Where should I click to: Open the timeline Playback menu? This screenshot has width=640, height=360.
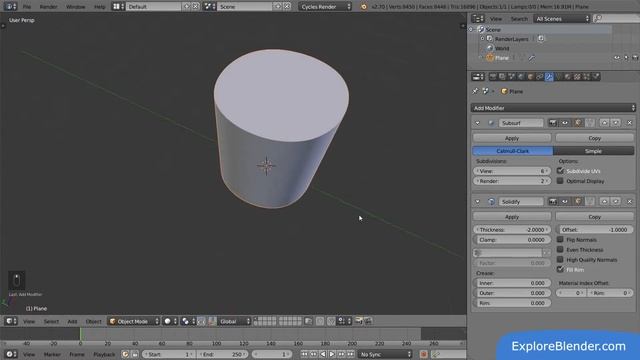[x=104, y=354]
